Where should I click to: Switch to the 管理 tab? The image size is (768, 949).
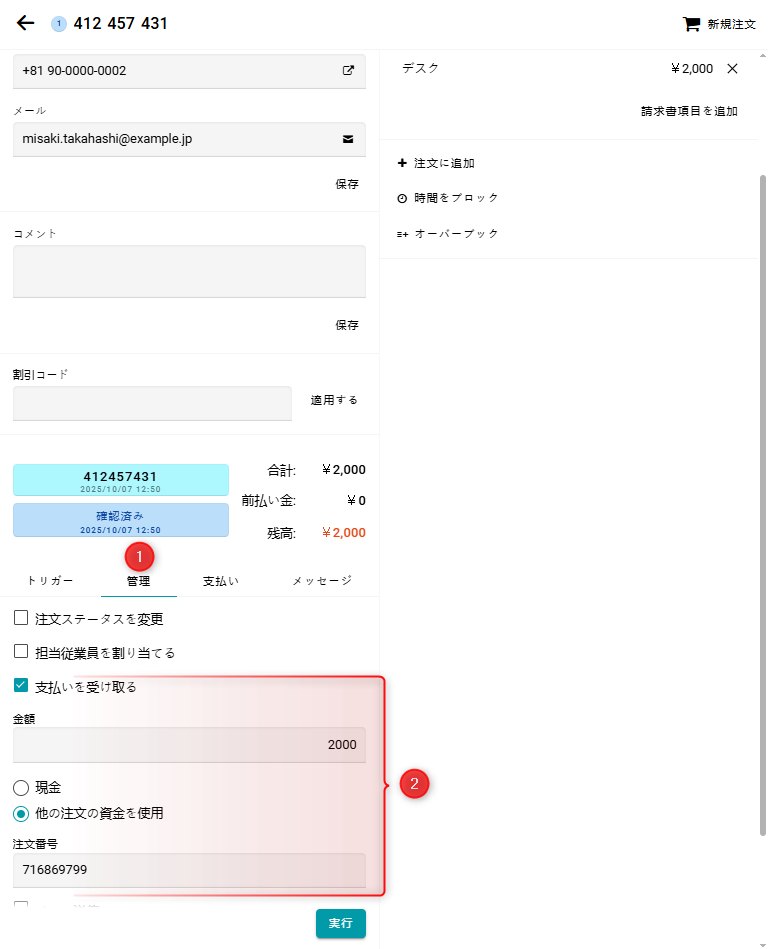pos(139,581)
